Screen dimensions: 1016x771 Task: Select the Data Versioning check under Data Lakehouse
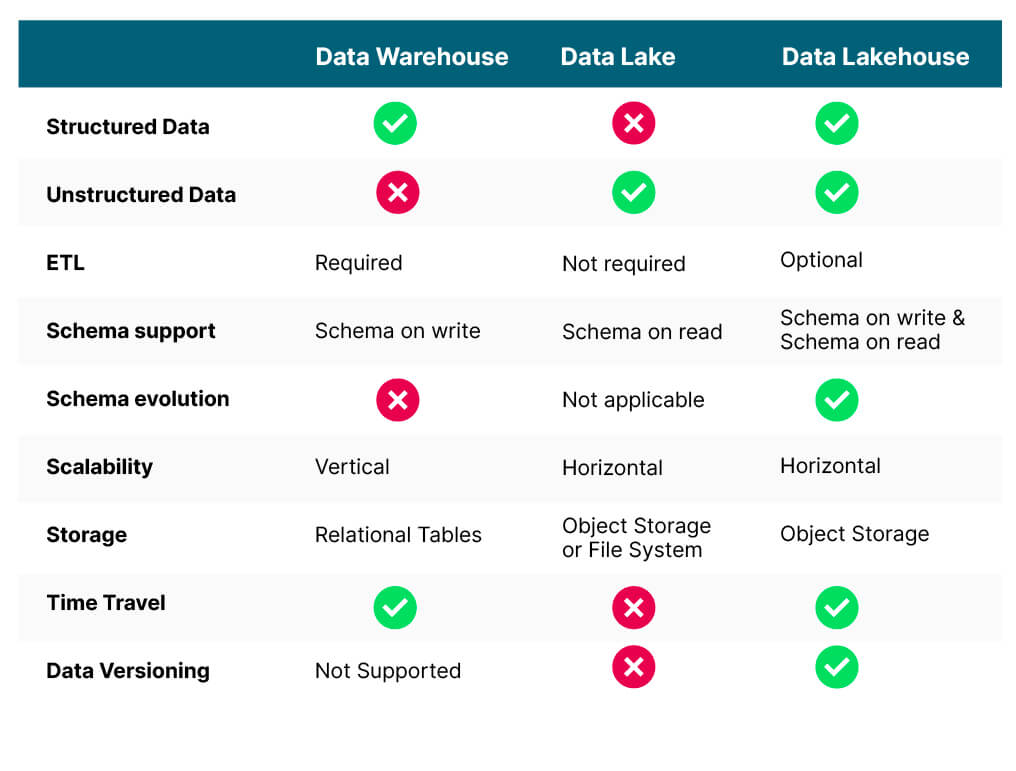[x=836, y=667]
